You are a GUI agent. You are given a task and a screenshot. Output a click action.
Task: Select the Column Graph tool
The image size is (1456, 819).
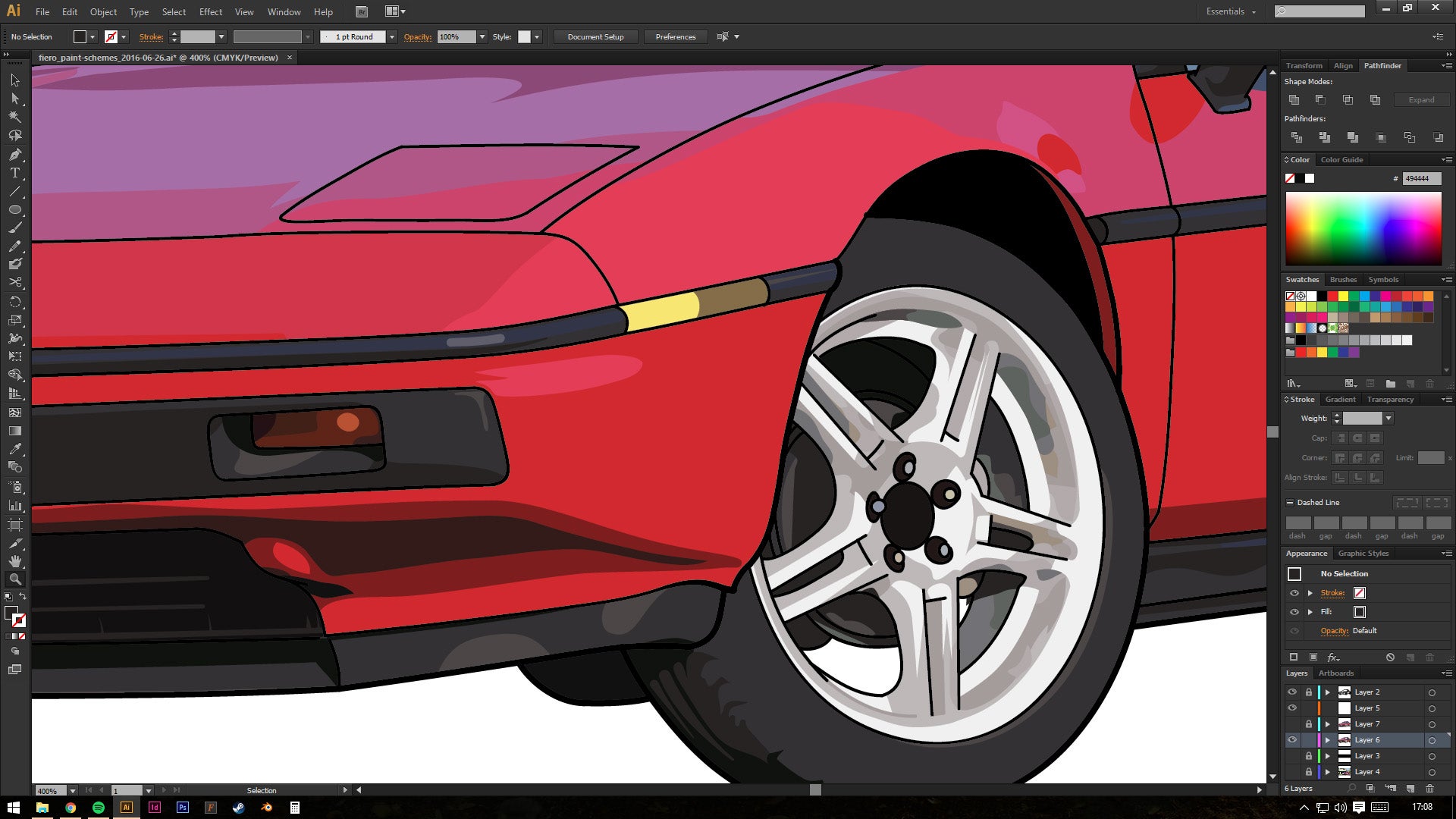click(x=15, y=505)
